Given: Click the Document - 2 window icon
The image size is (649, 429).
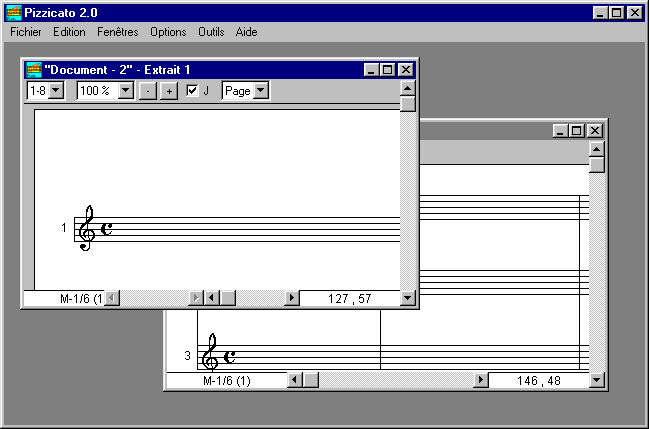Looking at the screenshot, I should tap(34, 70).
